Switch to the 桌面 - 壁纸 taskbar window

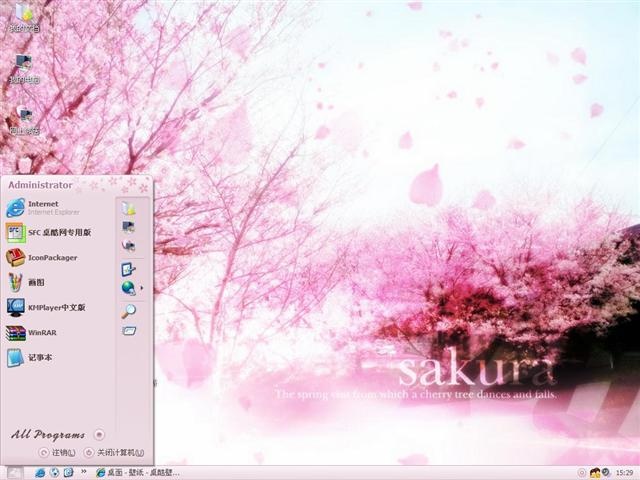pos(138,473)
